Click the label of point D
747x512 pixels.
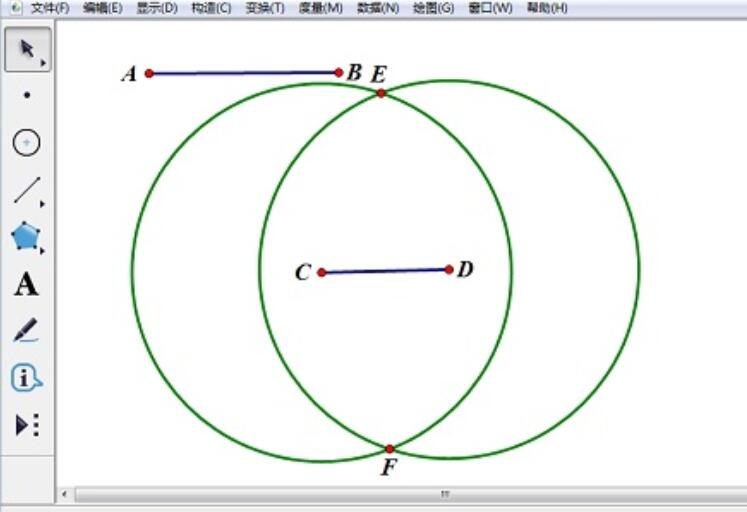tap(465, 270)
